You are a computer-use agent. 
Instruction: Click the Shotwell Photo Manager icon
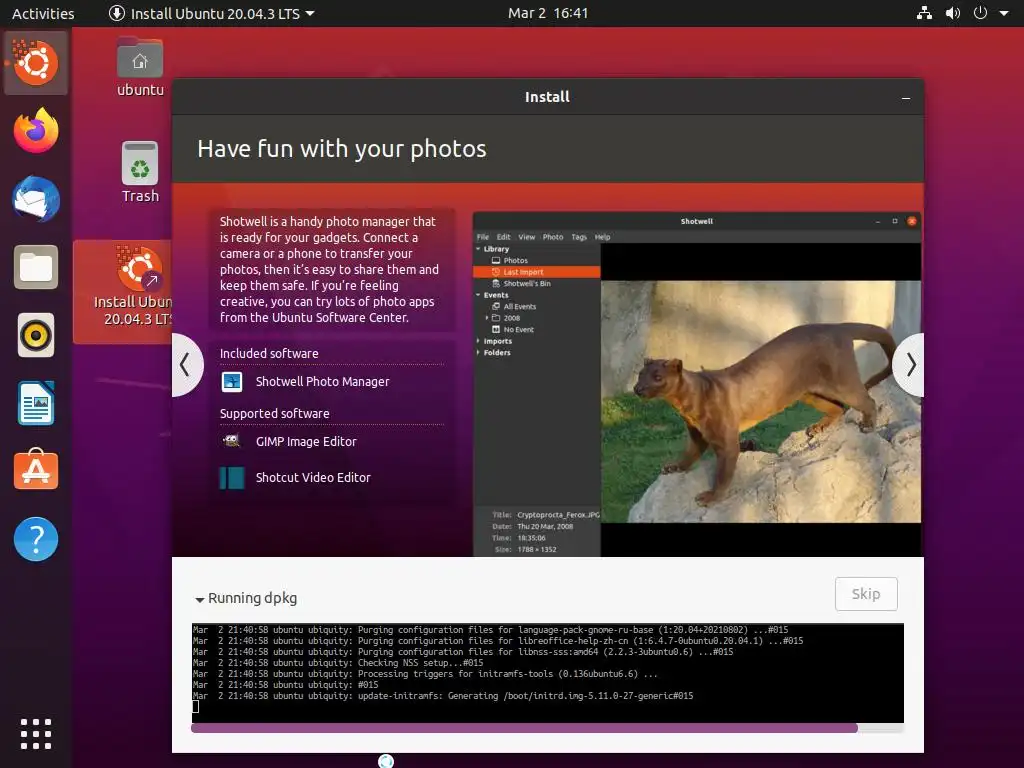(x=232, y=381)
